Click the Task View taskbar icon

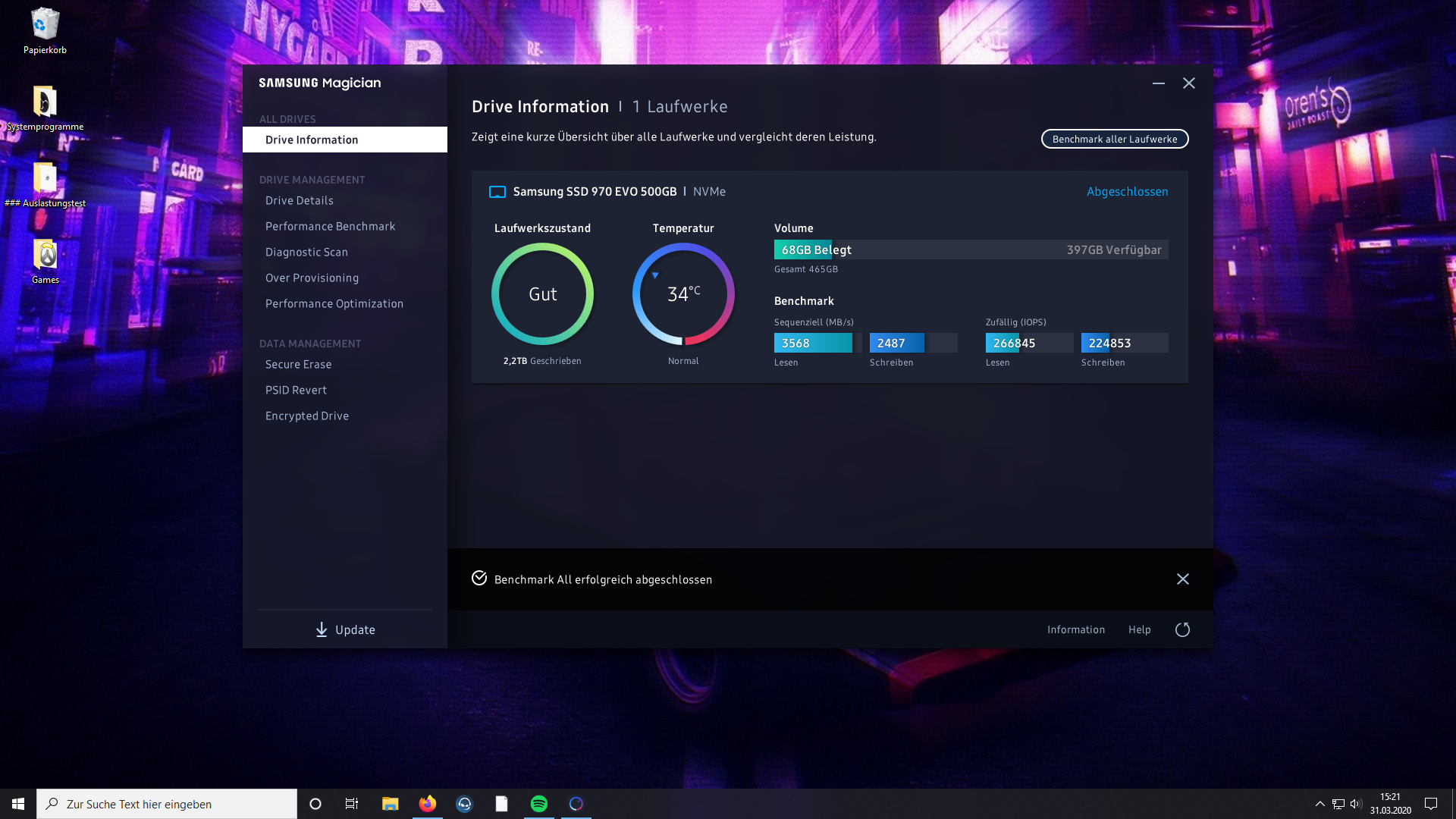tap(352, 804)
